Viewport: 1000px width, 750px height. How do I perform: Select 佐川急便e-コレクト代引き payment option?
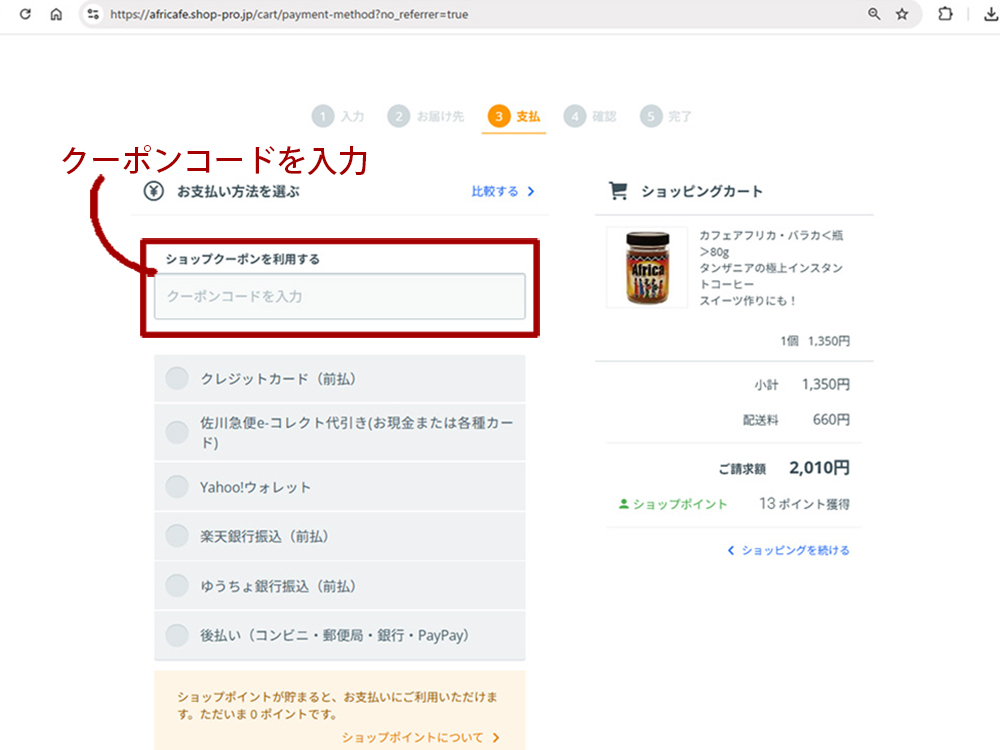(177, 432)
